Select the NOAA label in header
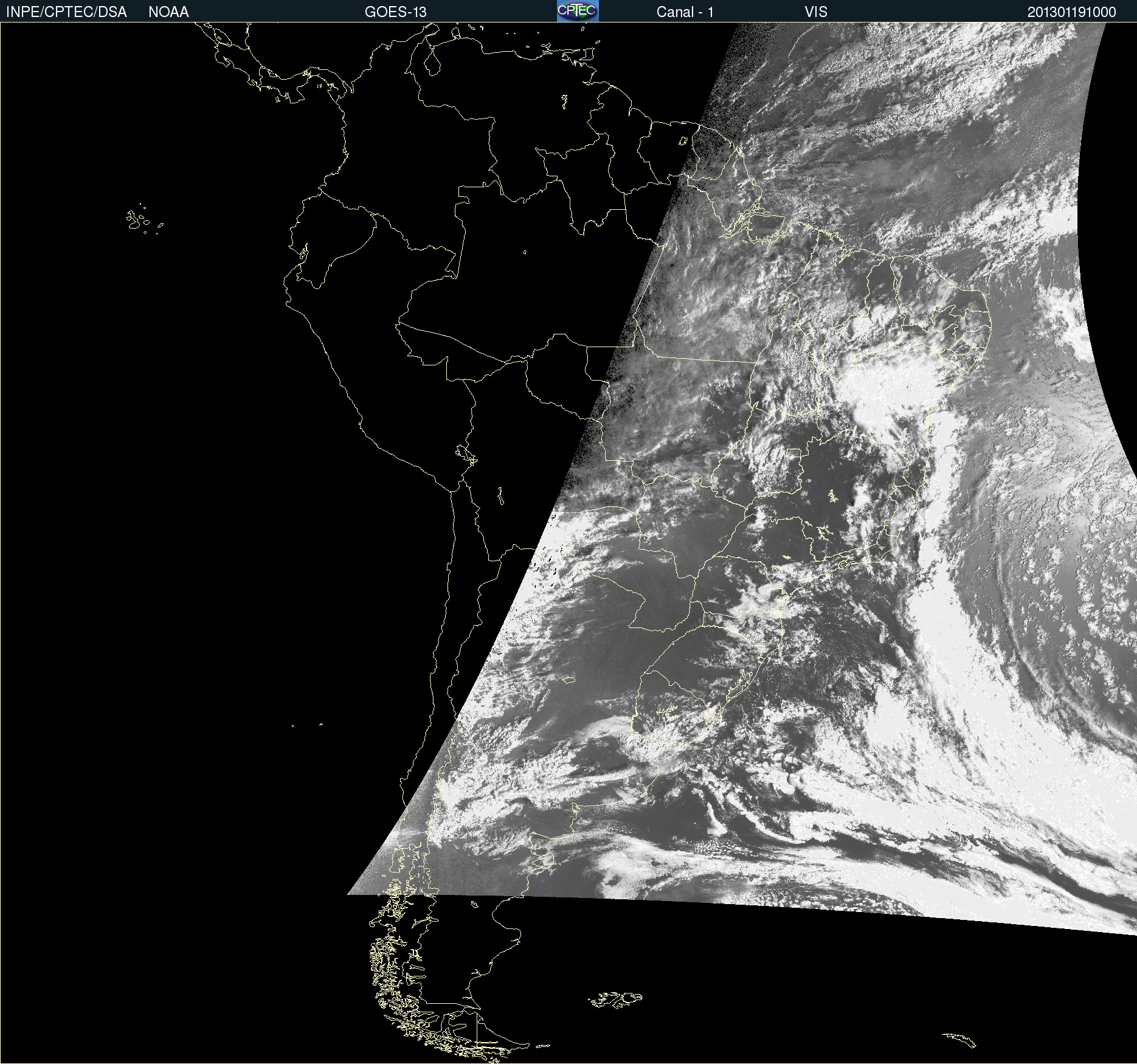Viewport: 1137px width, 1064px height. pyautogui.click(x=168, y=12)
